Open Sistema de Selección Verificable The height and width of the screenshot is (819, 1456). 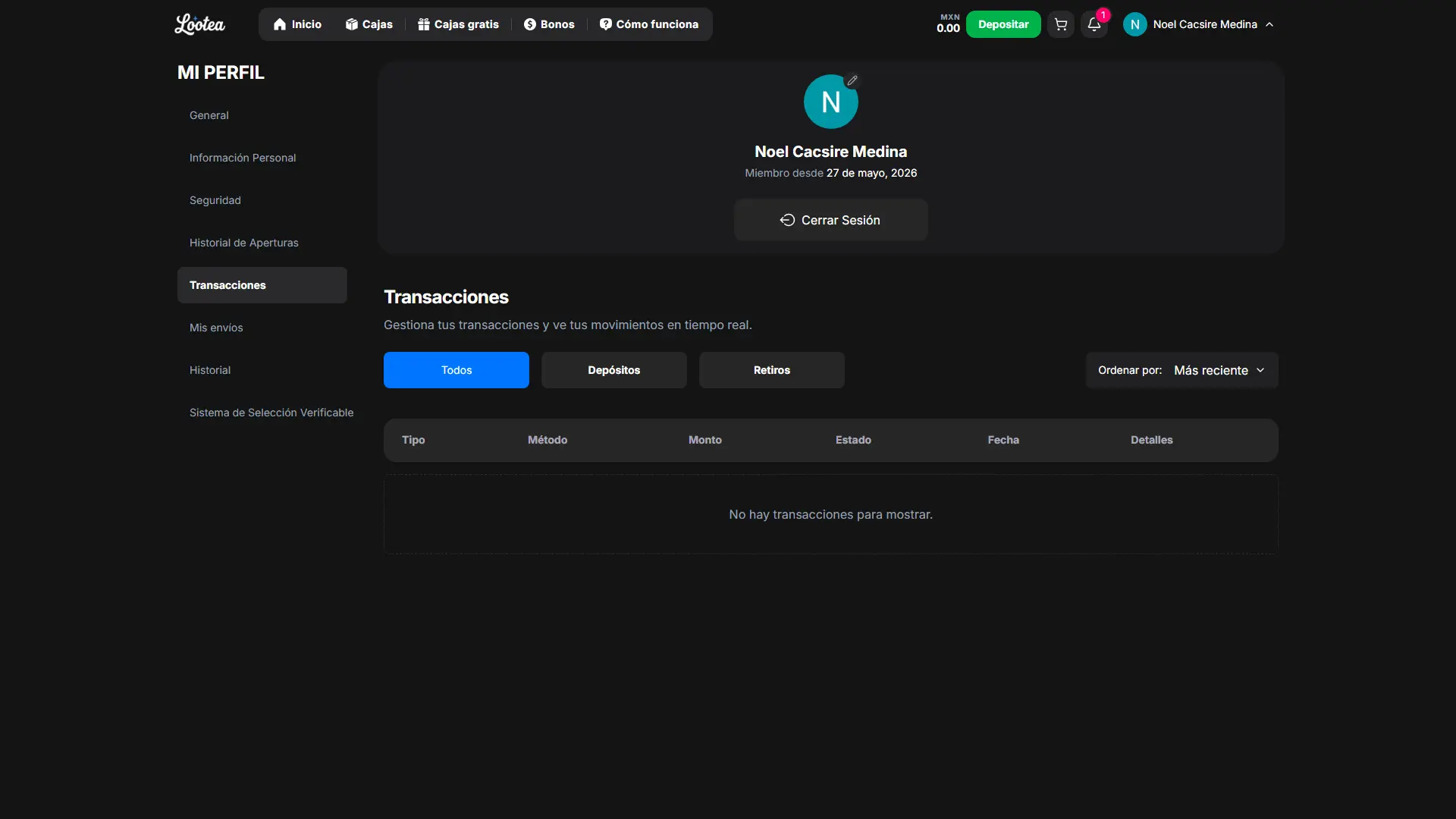pos(271,413)
